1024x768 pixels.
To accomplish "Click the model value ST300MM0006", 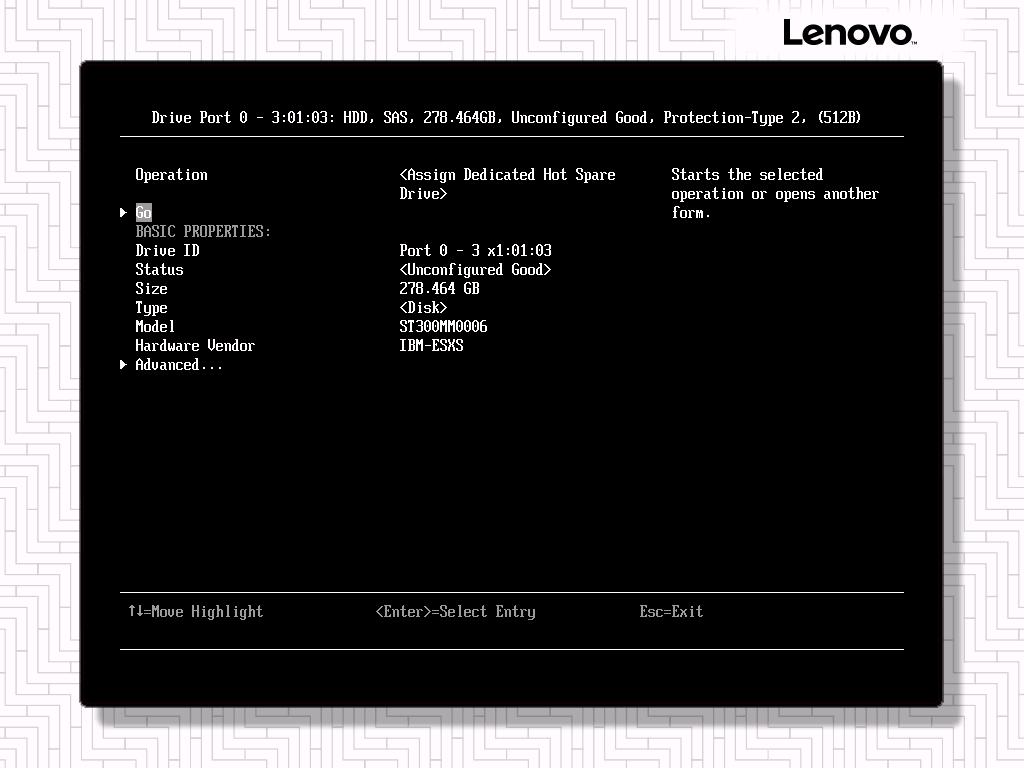I will pyautogui.click(x=443, y=327).
